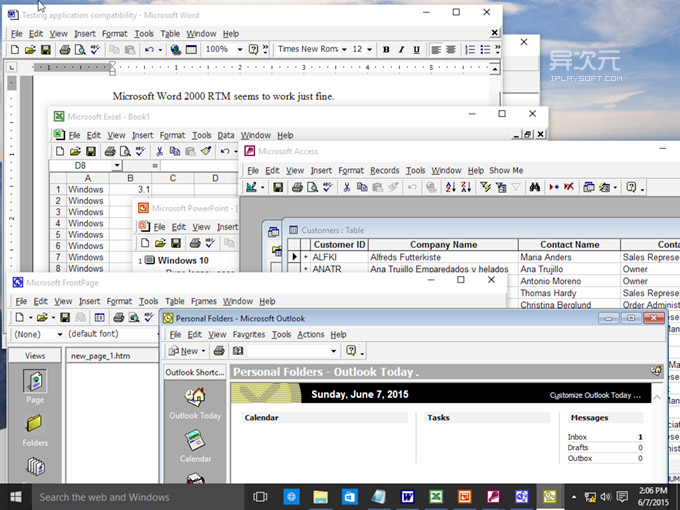Screen dimensions: 680x510
Task: Click Print icon in Outlook toolbar
Action: click(219, 351)
